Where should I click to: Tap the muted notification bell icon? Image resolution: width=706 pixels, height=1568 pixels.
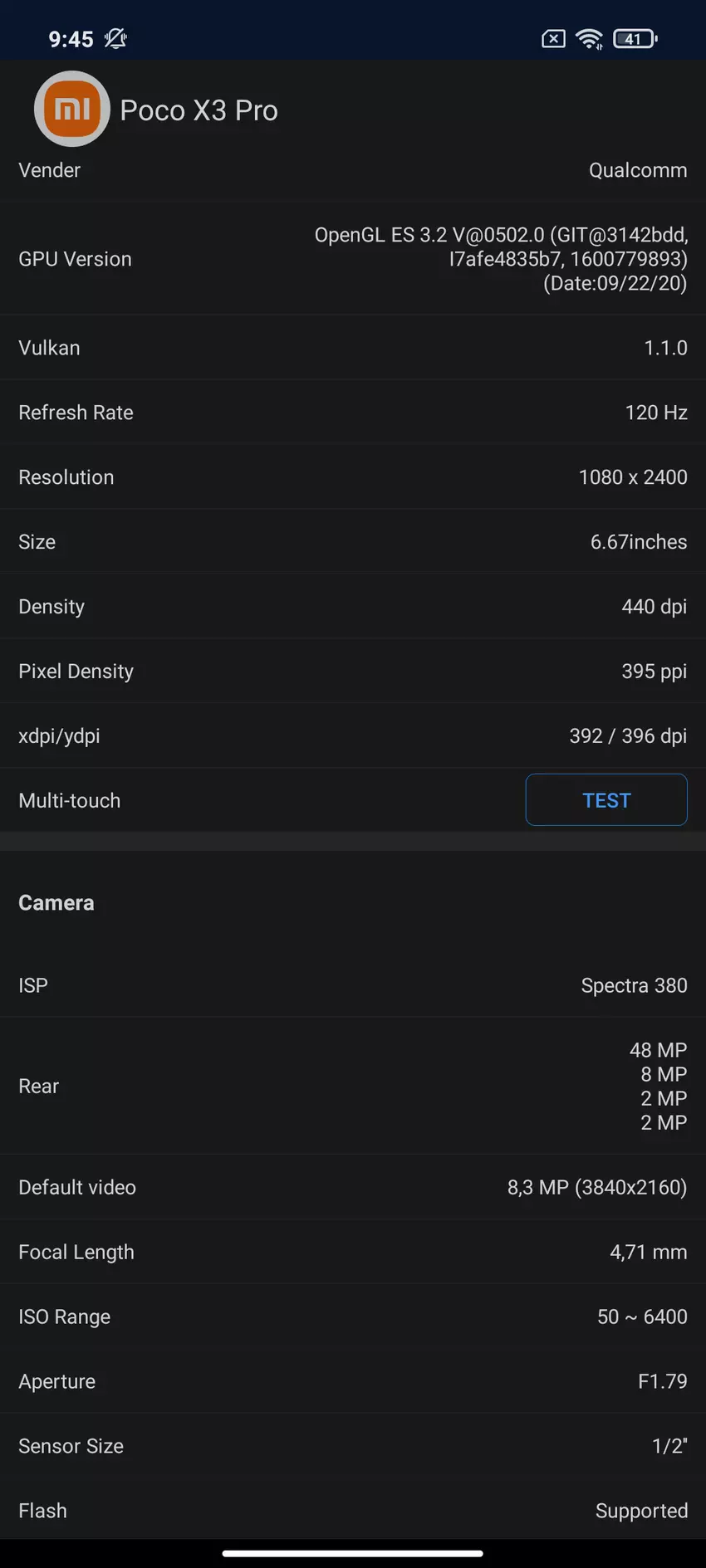point(115,38)
